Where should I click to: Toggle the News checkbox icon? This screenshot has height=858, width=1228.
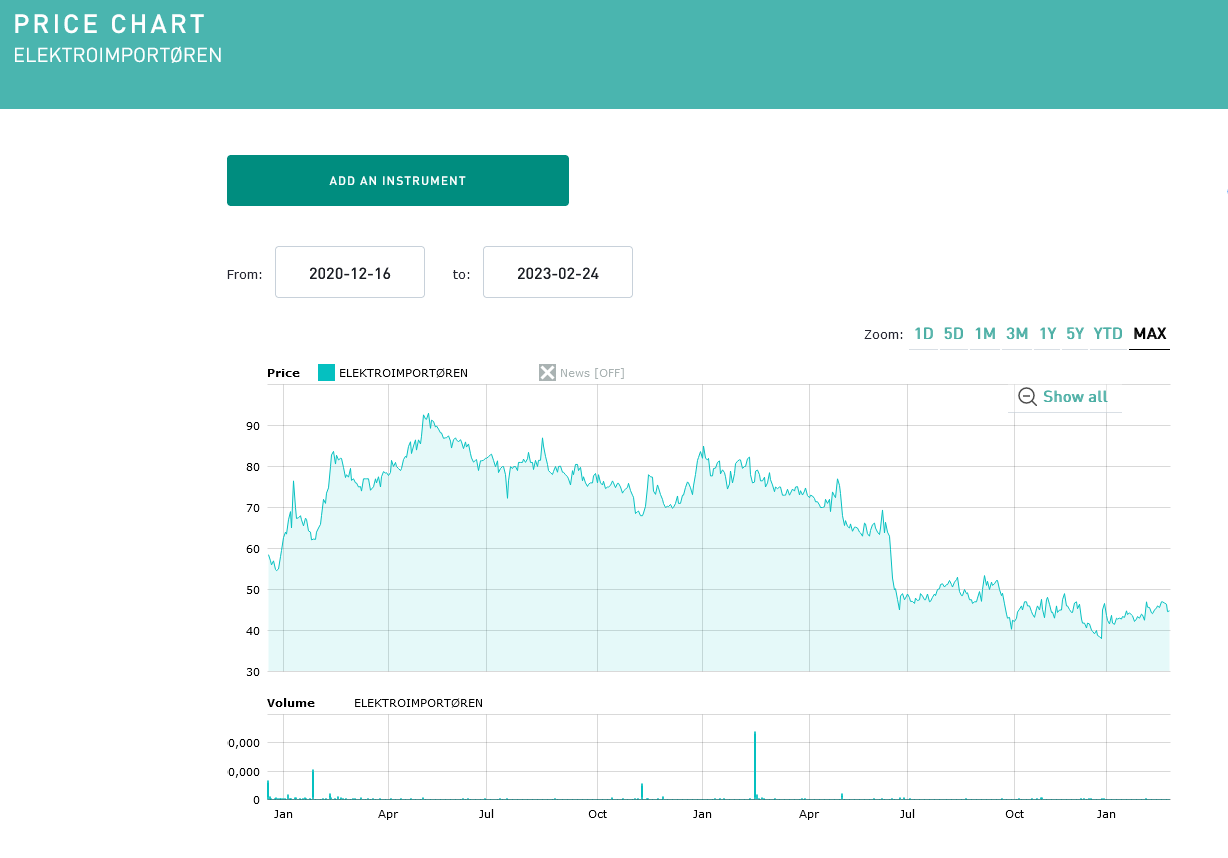[547, 373]
